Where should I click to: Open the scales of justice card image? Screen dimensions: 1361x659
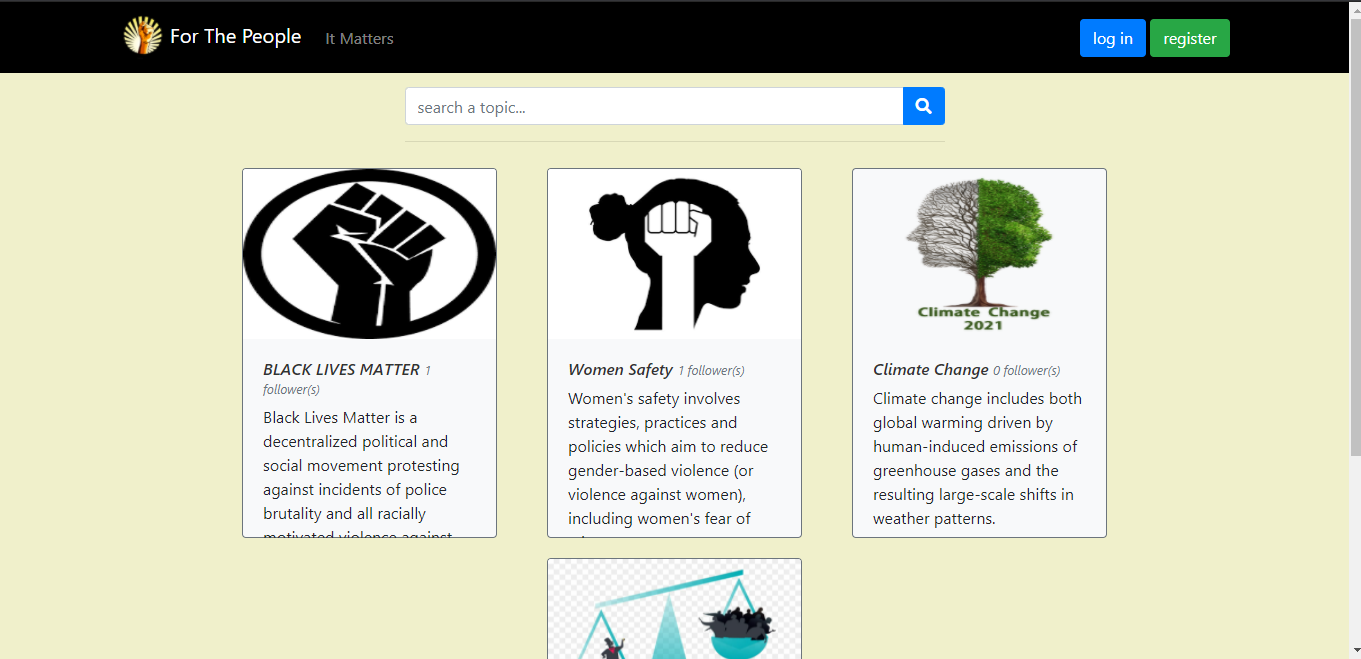pyautogui.click(x=674, y=609)
